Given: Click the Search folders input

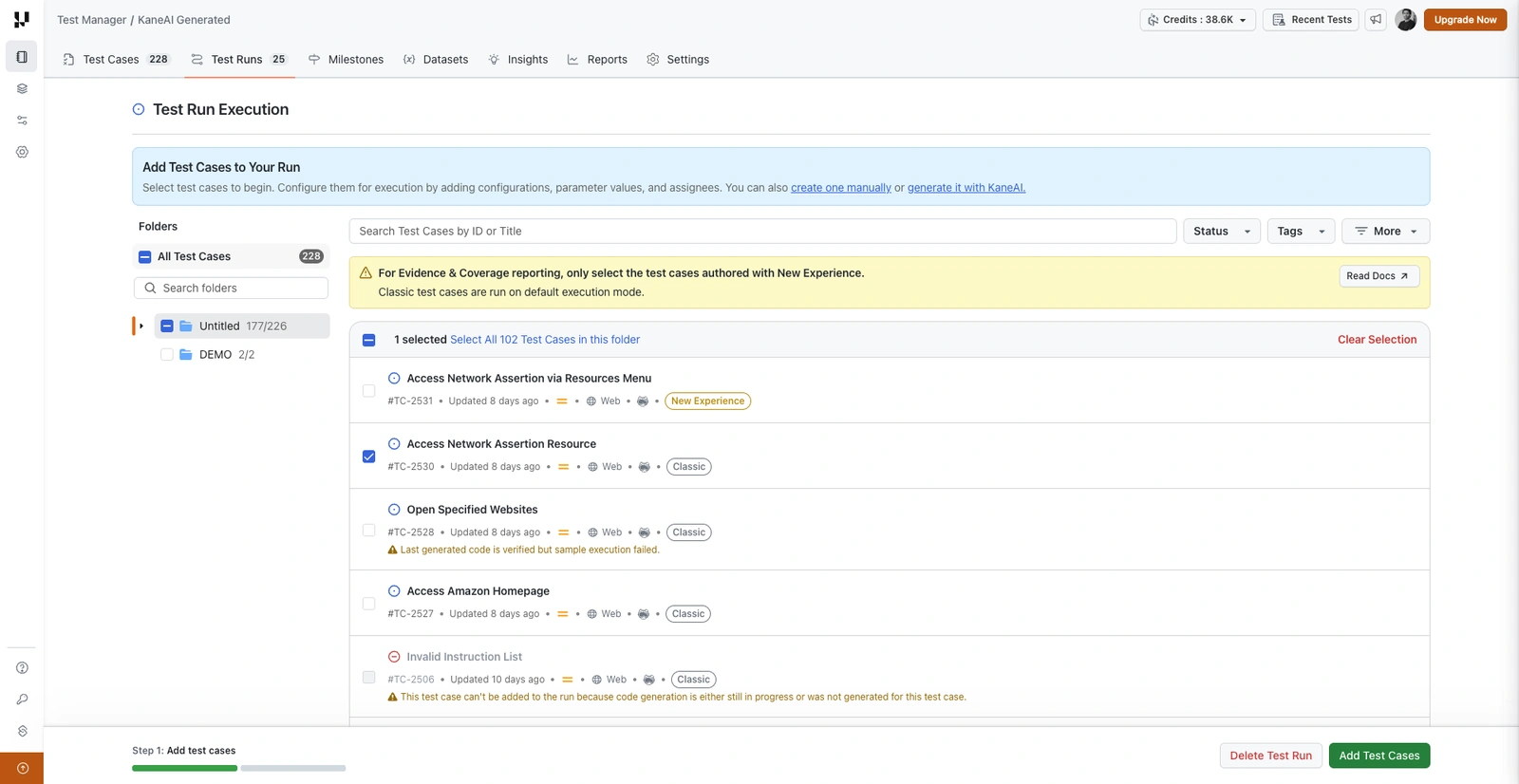Looking at the screenshot, I should pos(231,288).
